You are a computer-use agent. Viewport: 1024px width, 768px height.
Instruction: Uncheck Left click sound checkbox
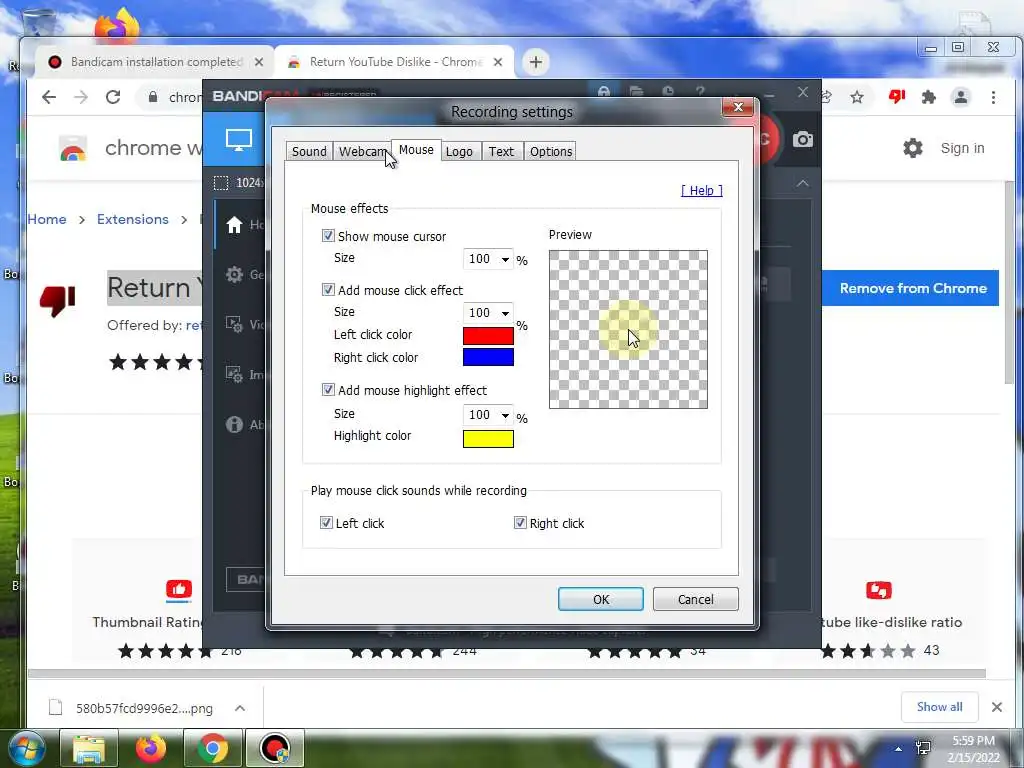pos(326,522)
